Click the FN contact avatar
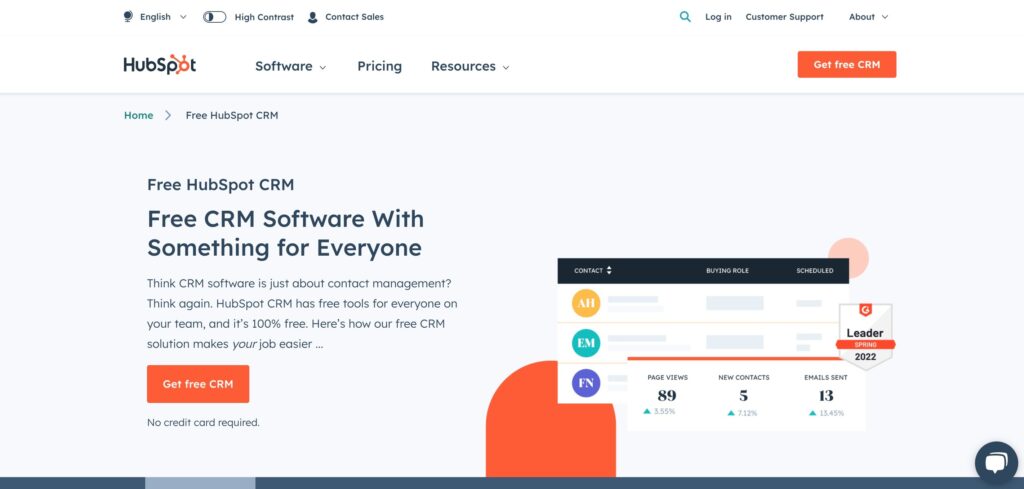The image size is (1024, 489). point(586,383)
